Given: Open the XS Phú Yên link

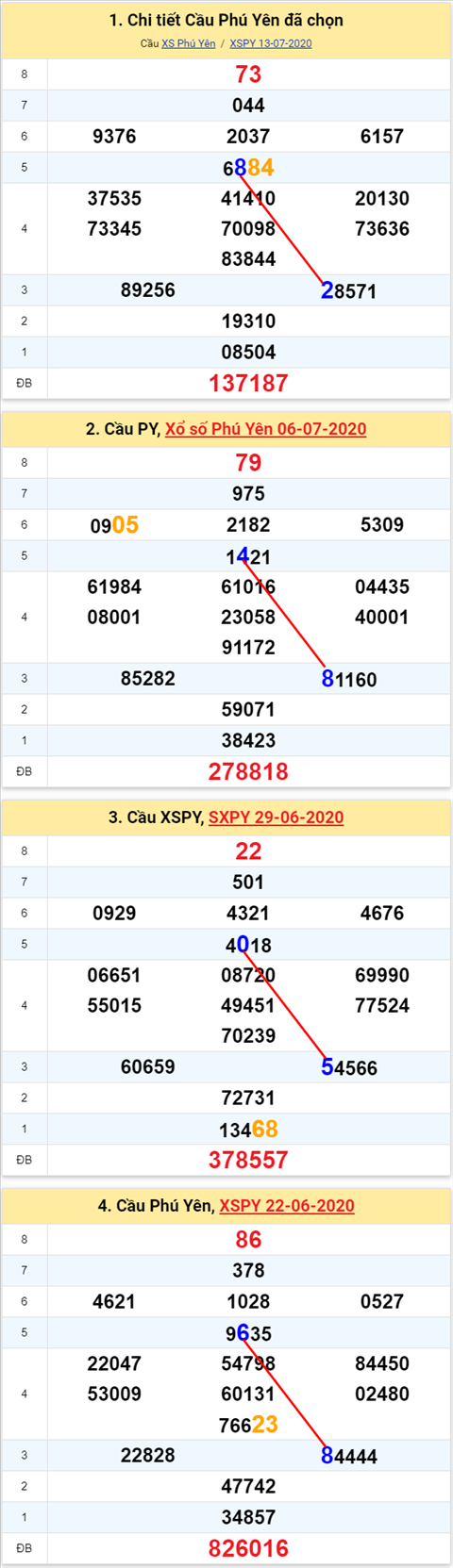Looking at the screenshot, I should [189, 43].
